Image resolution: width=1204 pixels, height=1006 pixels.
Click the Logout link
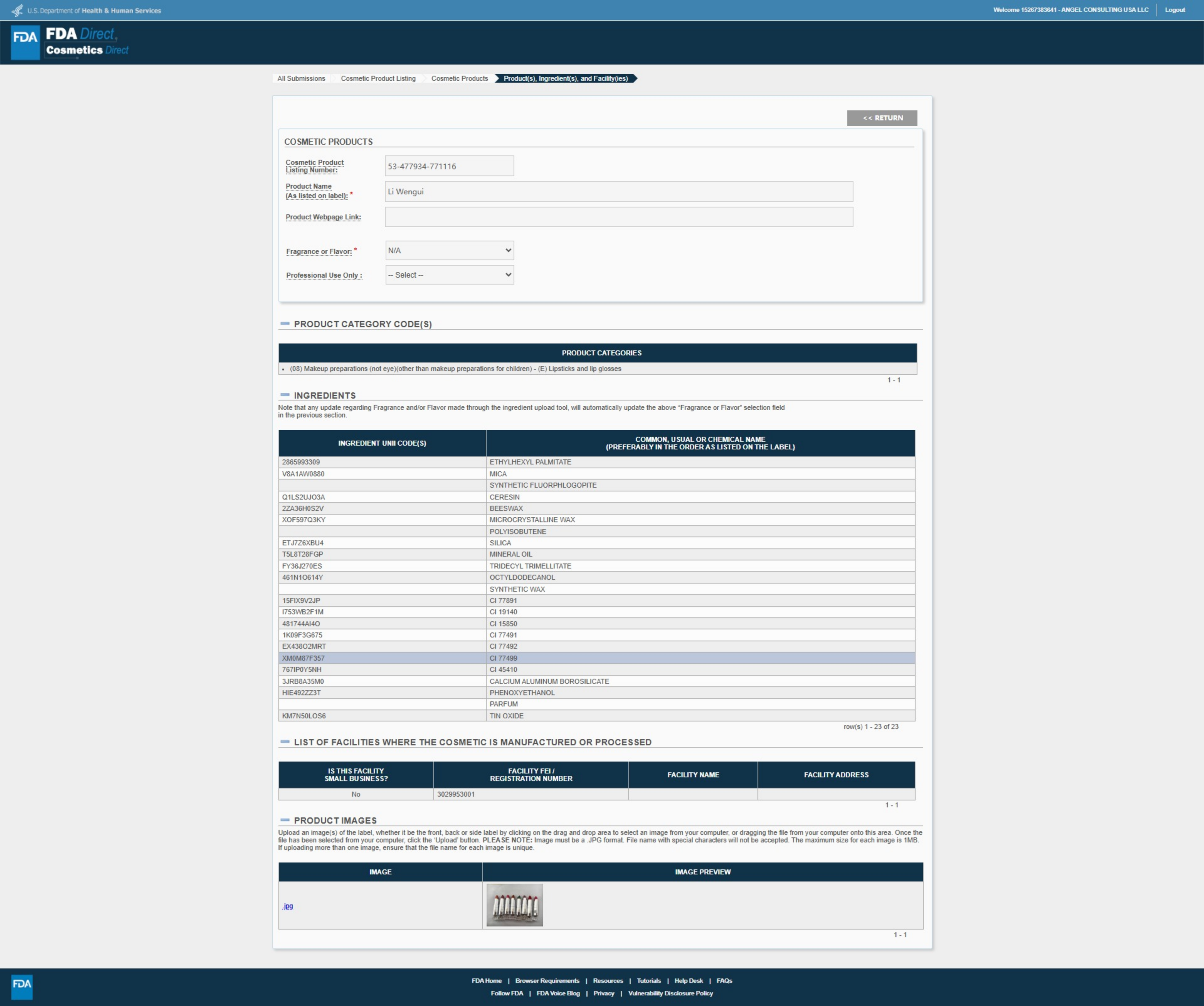[1175, 10]
